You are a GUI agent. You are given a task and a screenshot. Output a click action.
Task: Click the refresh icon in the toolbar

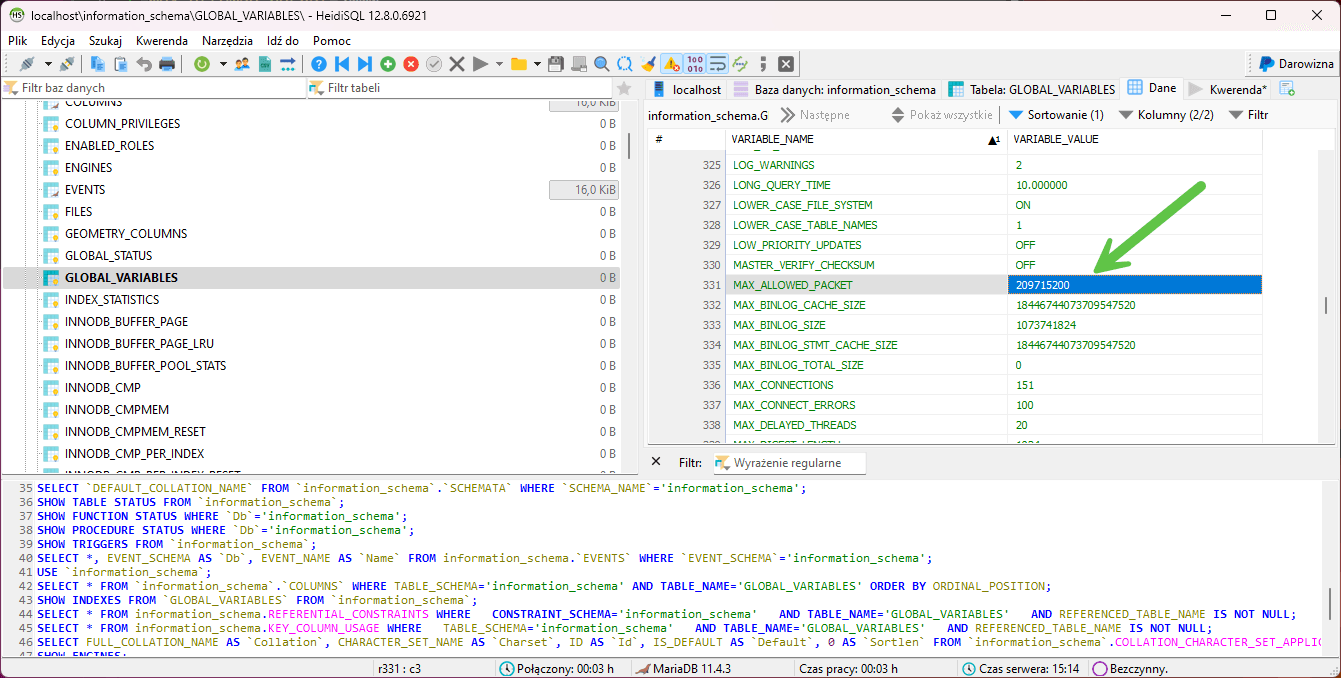tap(202, 64)
